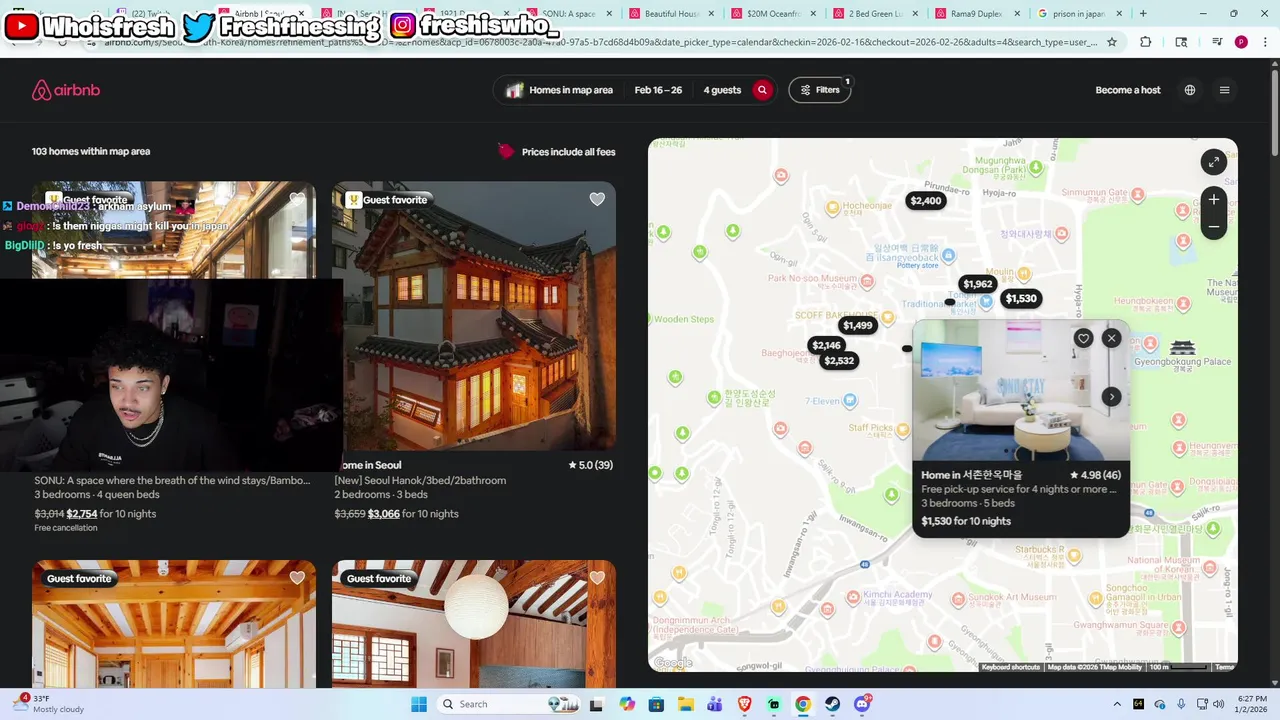Open Chrome three-dot menu

tap(1265, 42)
